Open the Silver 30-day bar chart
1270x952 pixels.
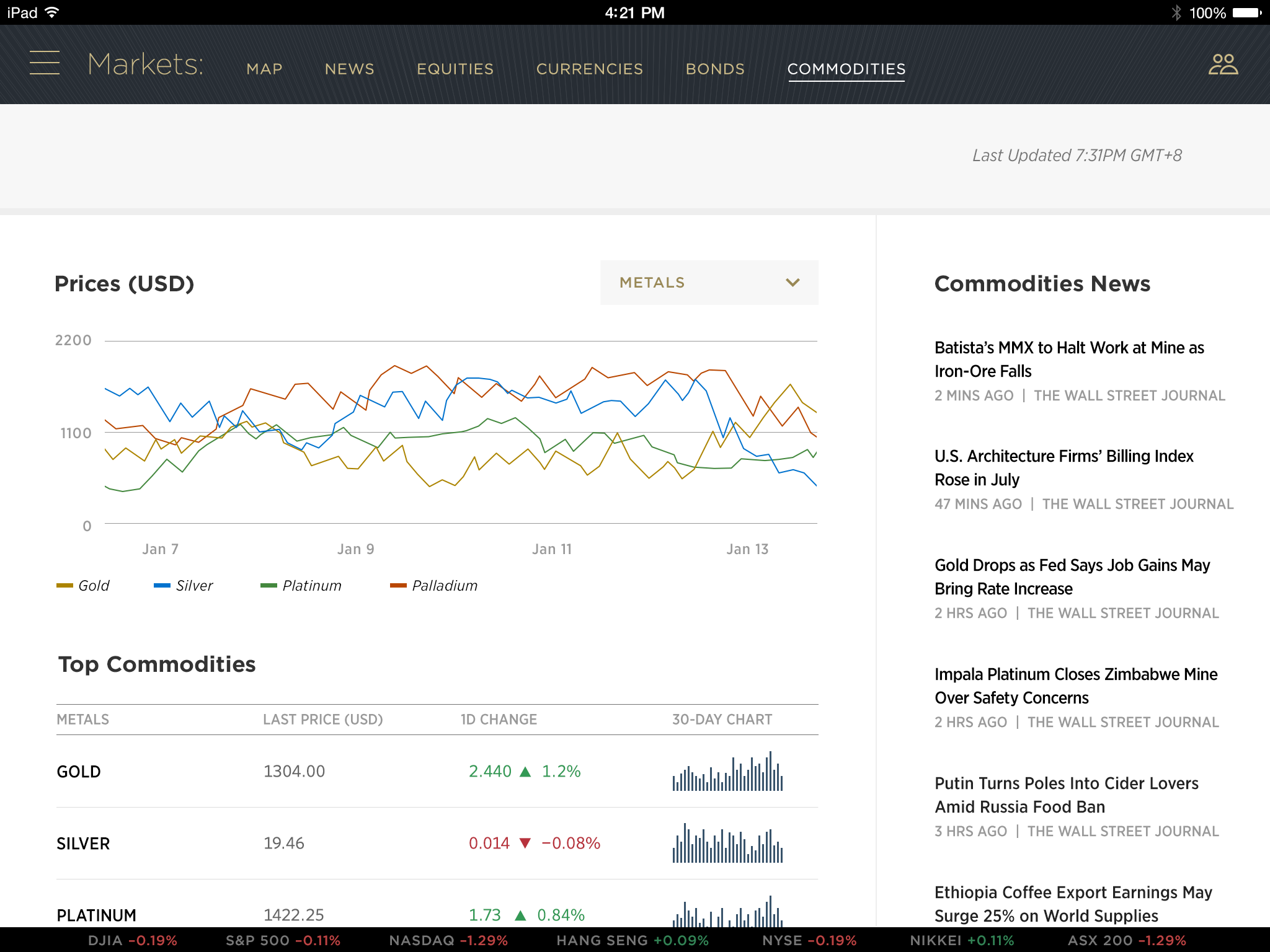tap(727, 843)
